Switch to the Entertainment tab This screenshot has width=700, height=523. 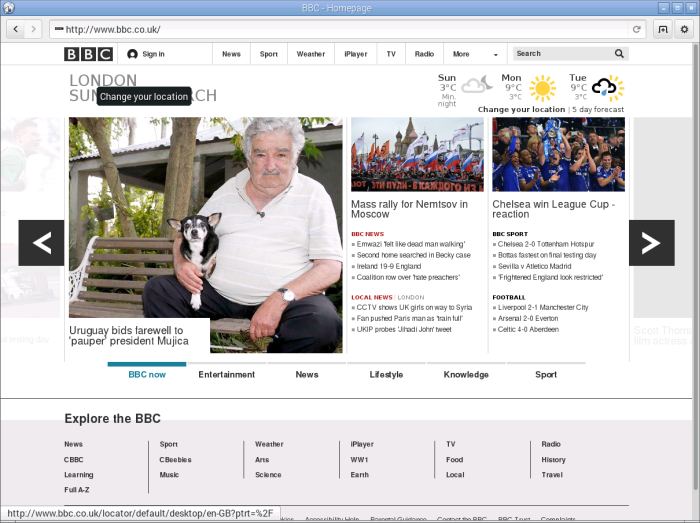227,374
